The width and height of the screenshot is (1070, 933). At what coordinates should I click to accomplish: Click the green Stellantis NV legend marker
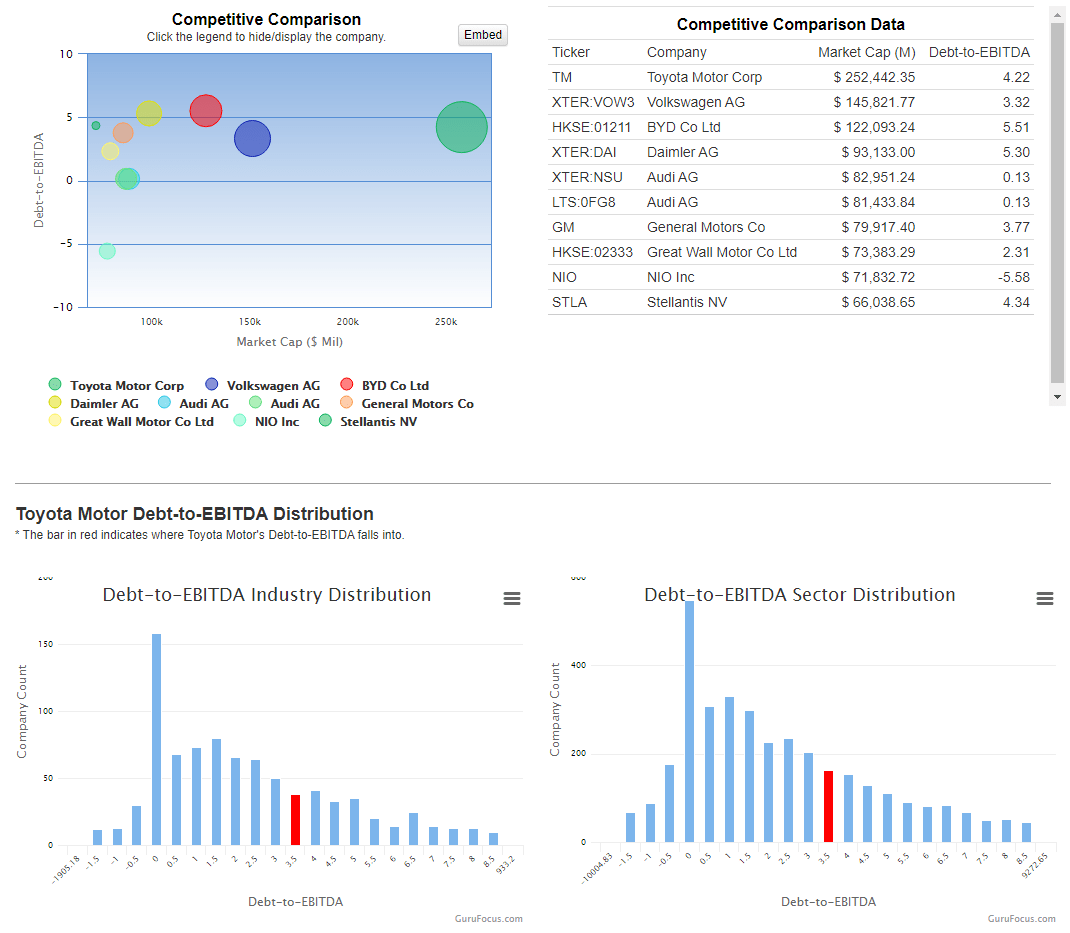[324, 421]
